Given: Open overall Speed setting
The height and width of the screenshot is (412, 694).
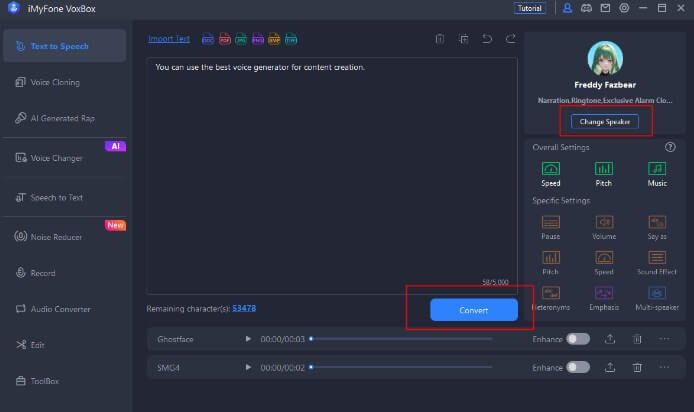Looking at the screenshot, I should 551,174.
